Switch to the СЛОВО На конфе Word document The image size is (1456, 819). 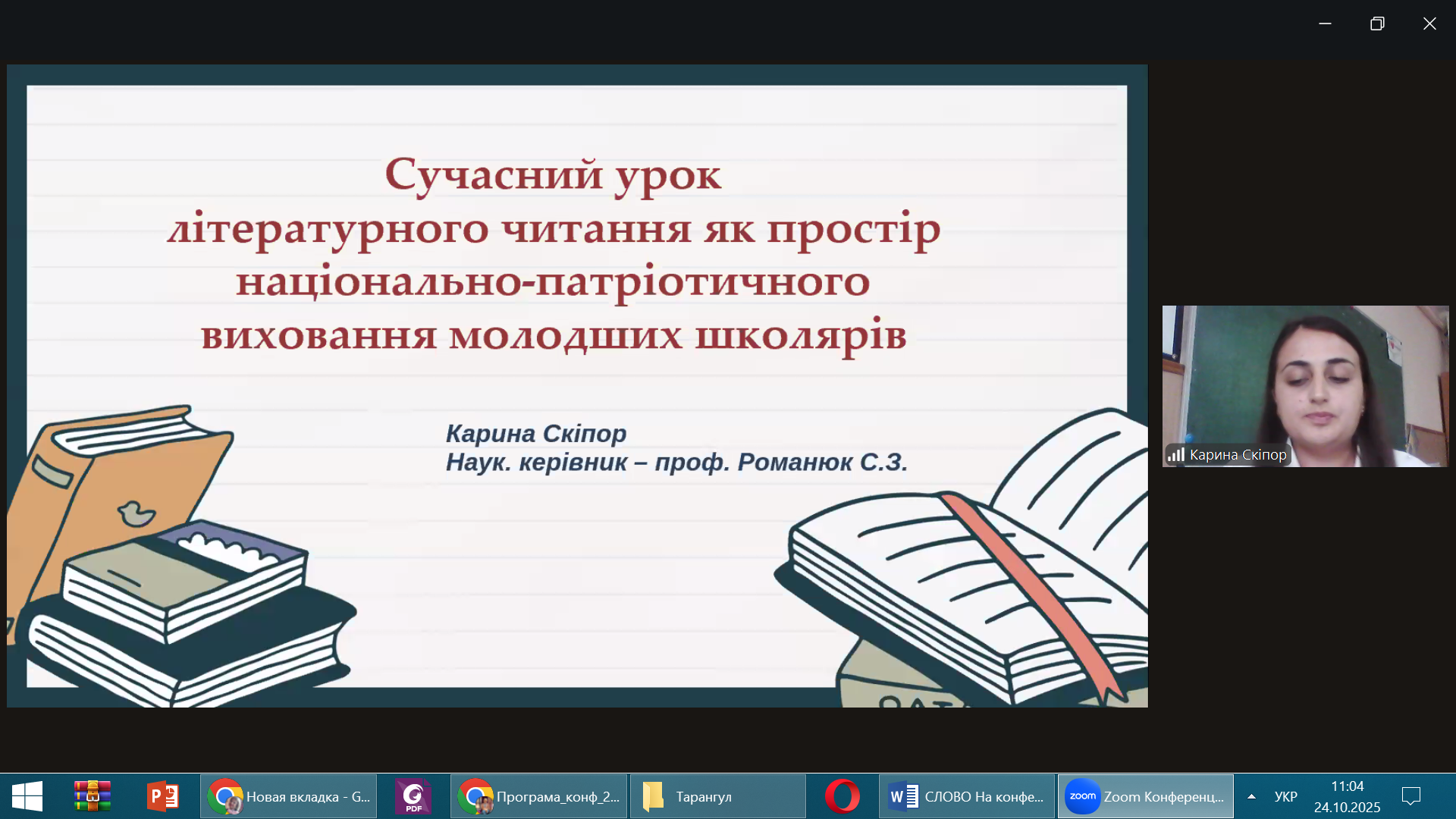point(967,796)
